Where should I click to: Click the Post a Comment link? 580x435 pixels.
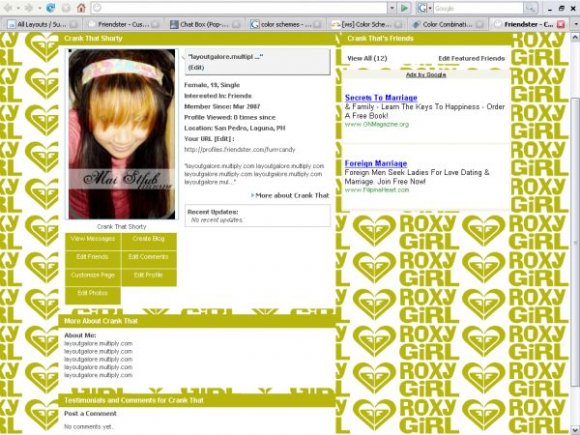point(90,414)
